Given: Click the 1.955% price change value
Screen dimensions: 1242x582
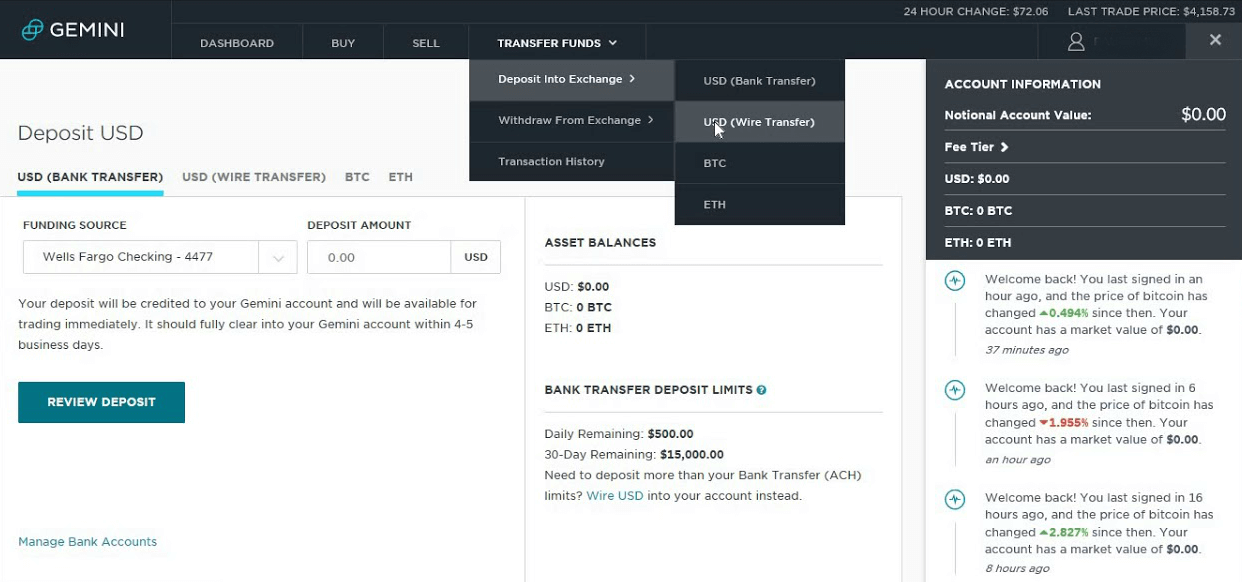Looking at the screenshot, I should (1064, 423).
